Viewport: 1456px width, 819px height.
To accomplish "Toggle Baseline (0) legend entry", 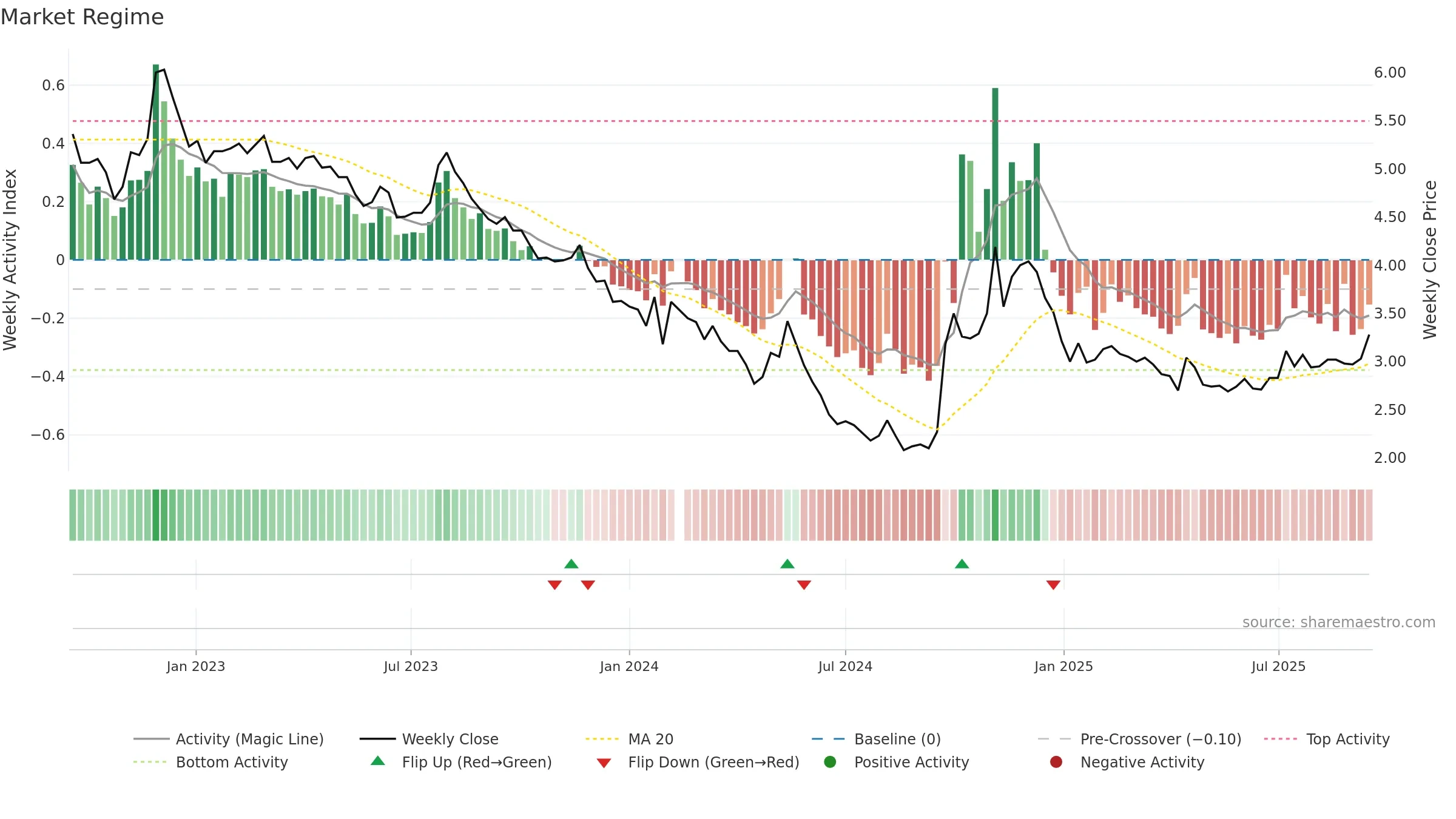I will [876, 739].
